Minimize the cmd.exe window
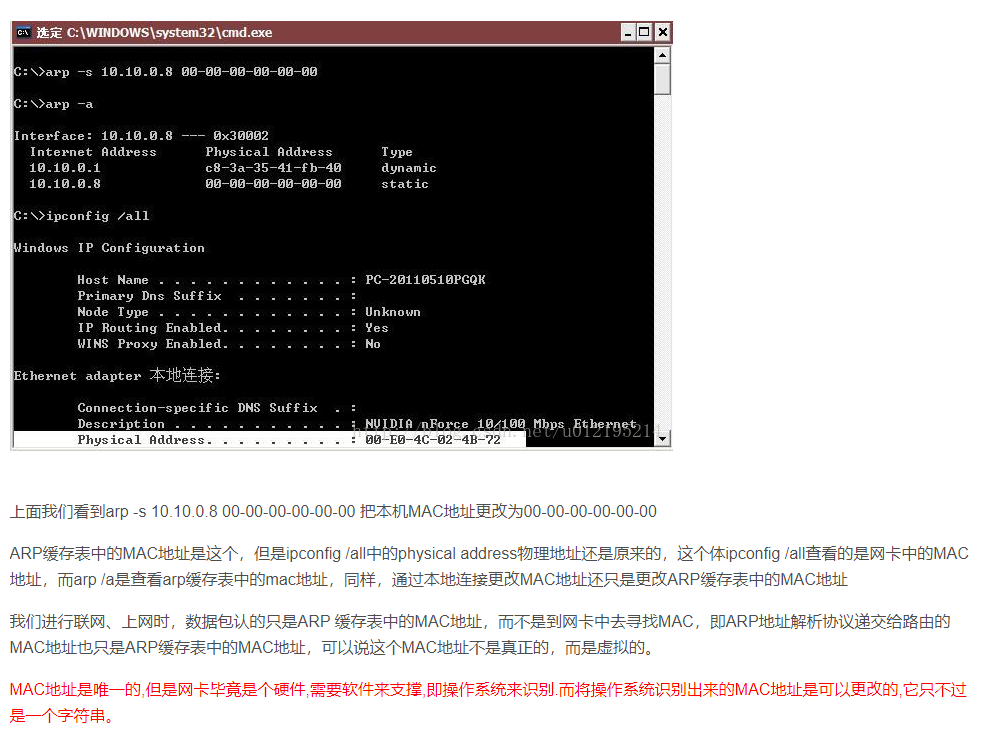The width and height of the screenshot is (984, 734). (x=628, y=32)
